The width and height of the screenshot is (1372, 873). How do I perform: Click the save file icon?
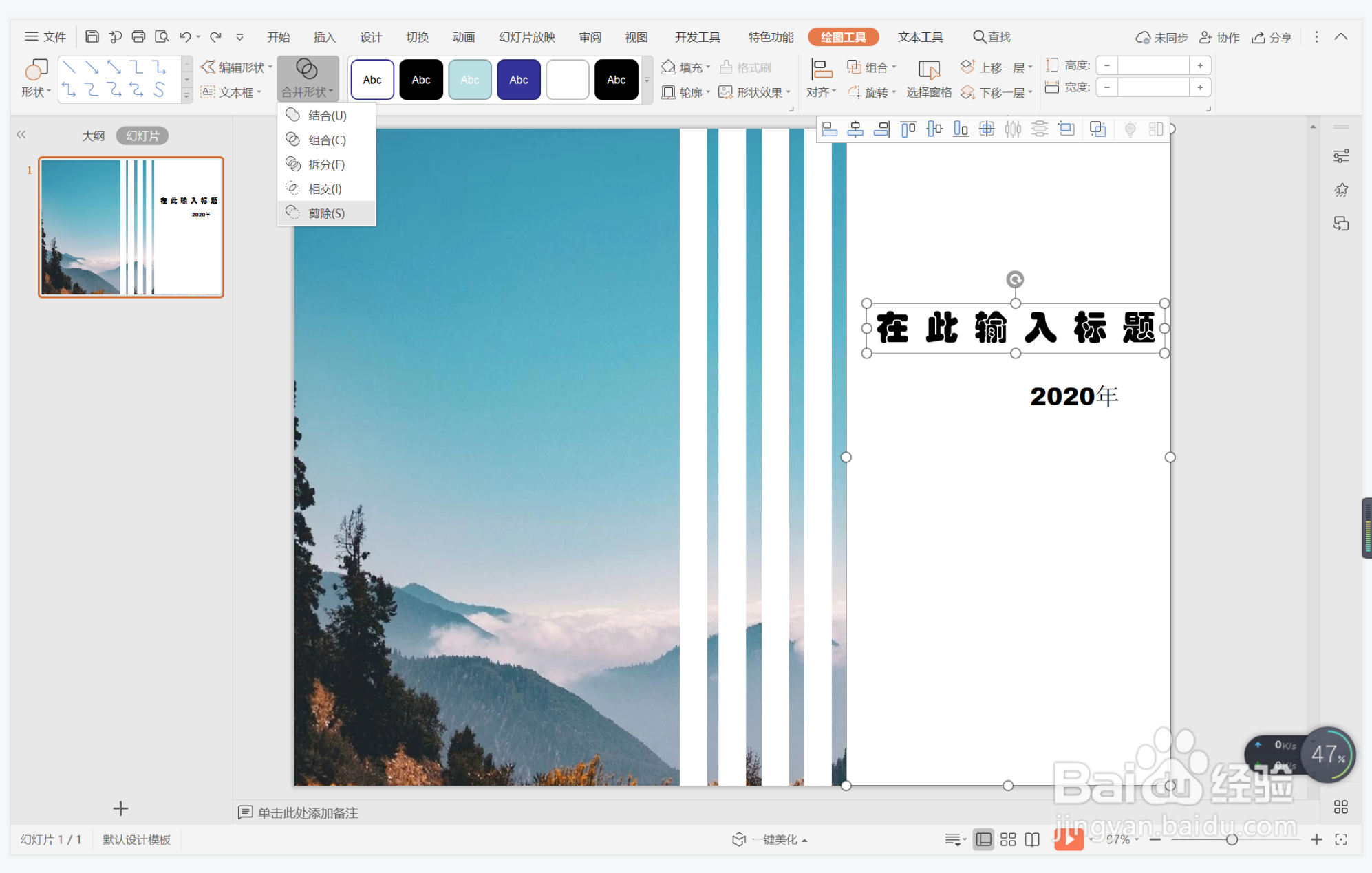point(92,36)
